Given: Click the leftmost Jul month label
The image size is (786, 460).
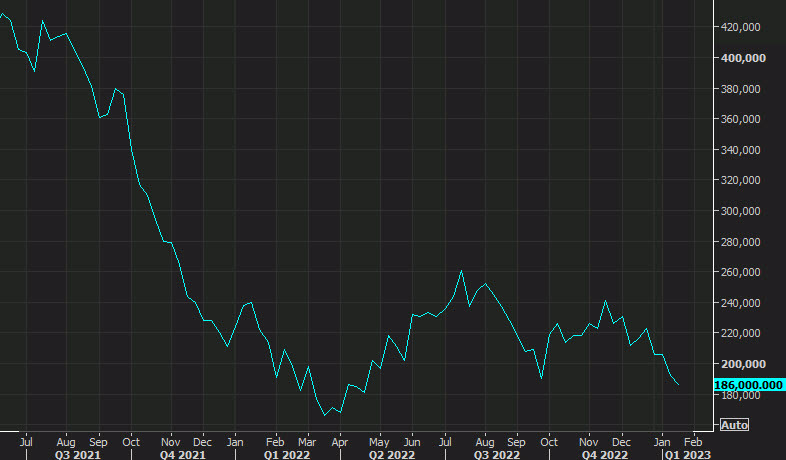Looking at the screenshot, I should [x=27, y=440].
